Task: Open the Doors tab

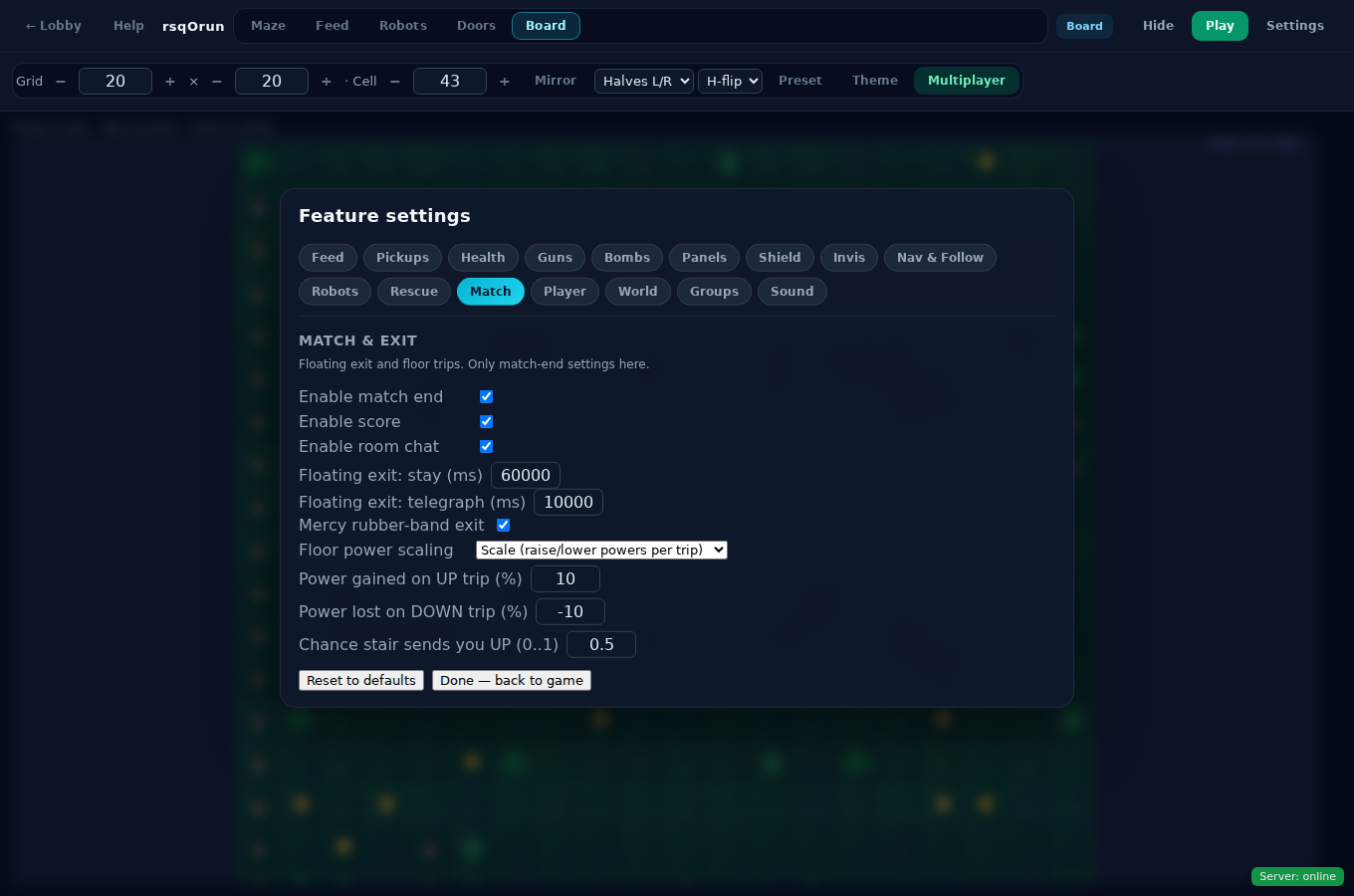Action: click(476, 26)
